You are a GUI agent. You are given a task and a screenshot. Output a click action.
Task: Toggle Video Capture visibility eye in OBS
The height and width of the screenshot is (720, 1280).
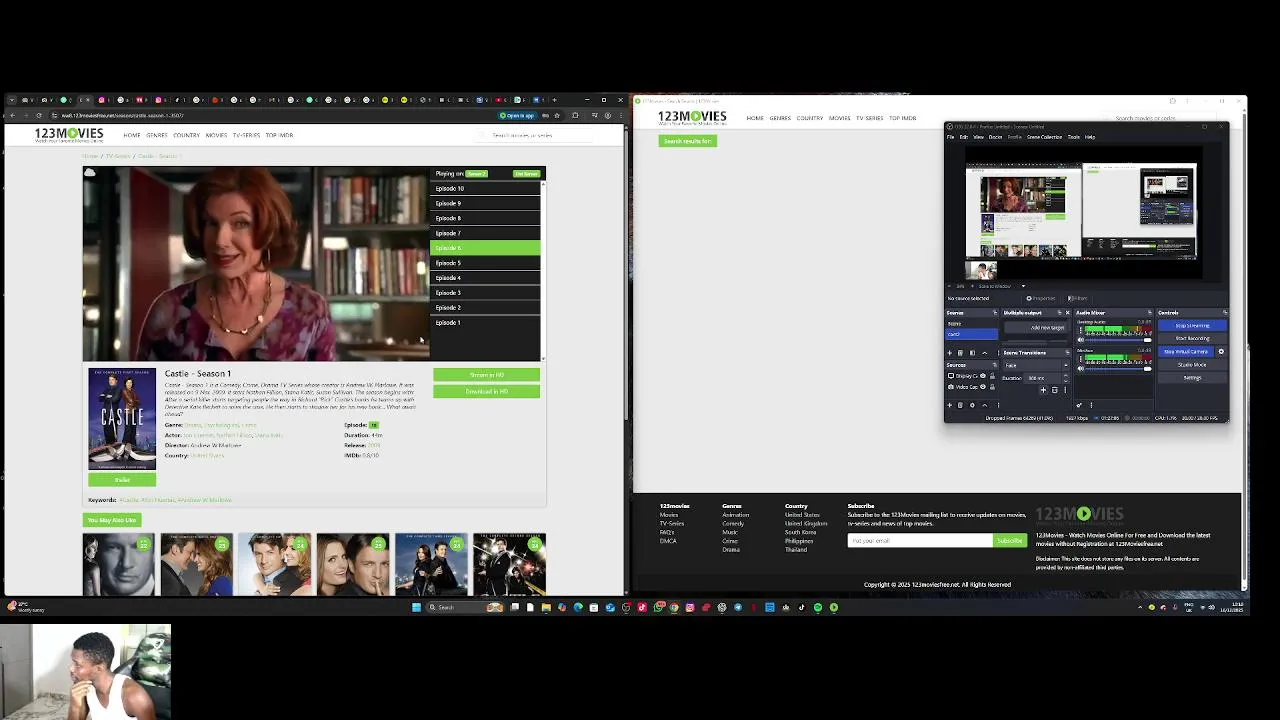click(983, 387)
